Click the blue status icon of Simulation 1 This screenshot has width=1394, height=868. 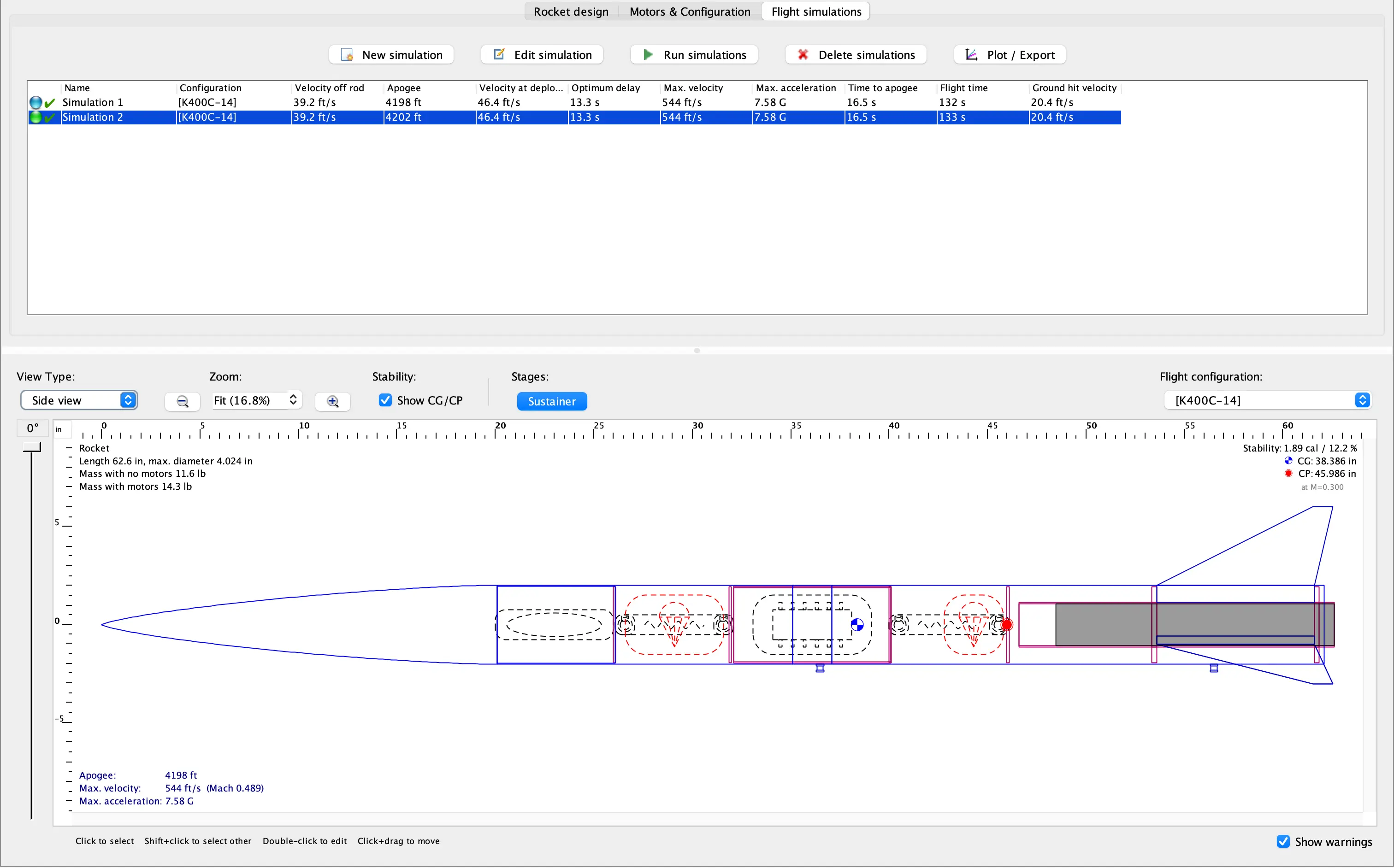tap(35, 102)
